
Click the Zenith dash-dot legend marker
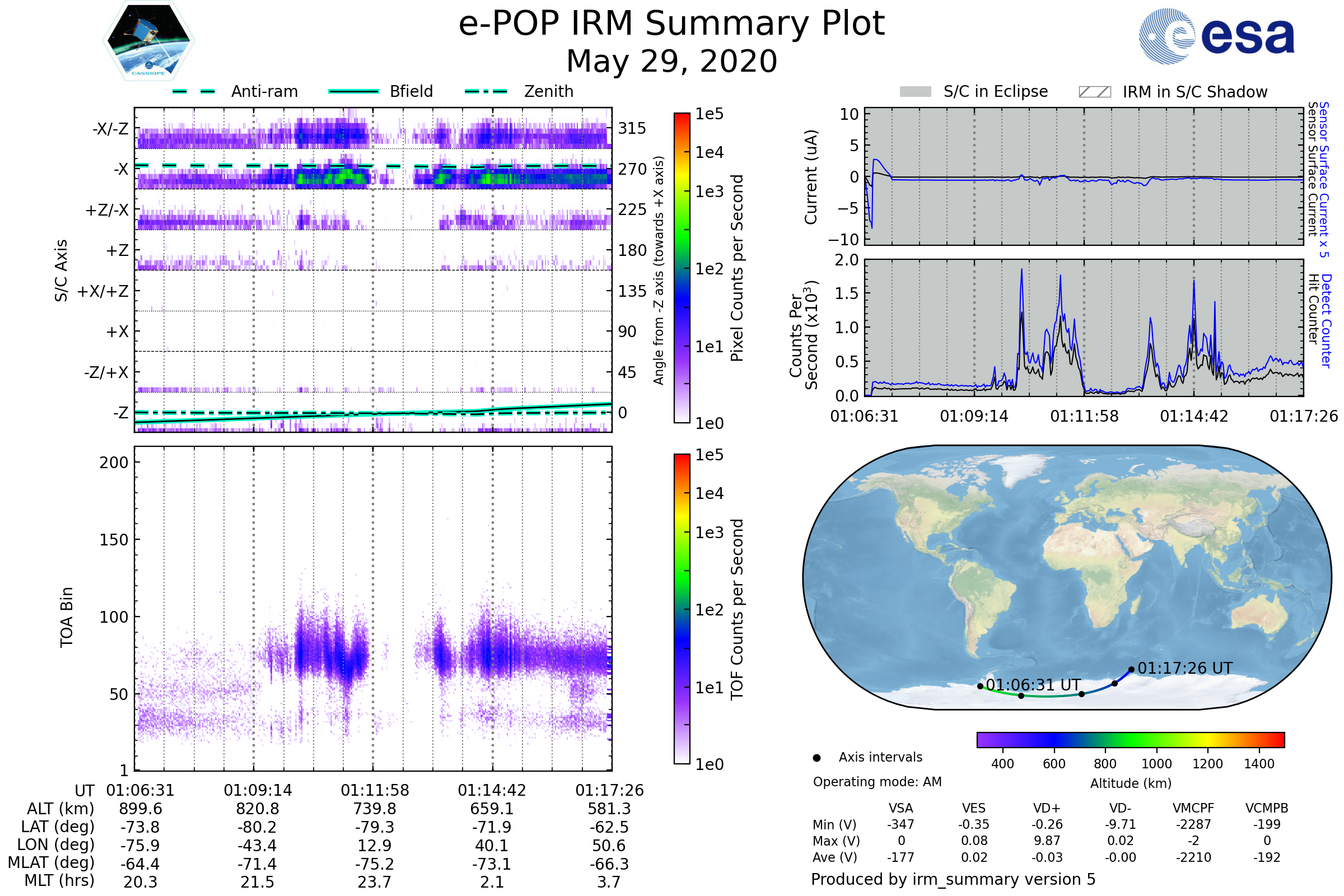point(486,91)
